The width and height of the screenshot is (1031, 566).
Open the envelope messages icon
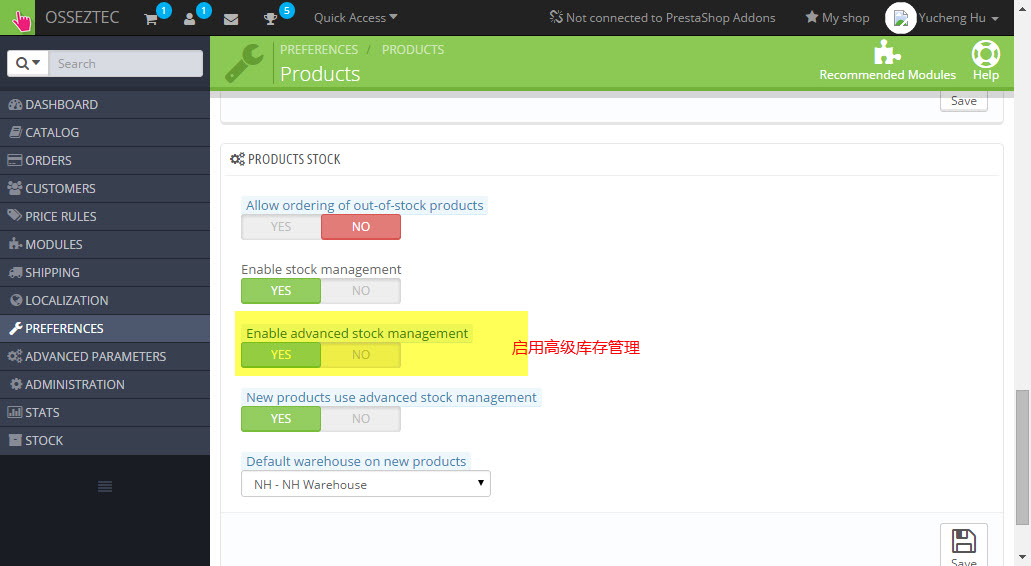(231, 18)
